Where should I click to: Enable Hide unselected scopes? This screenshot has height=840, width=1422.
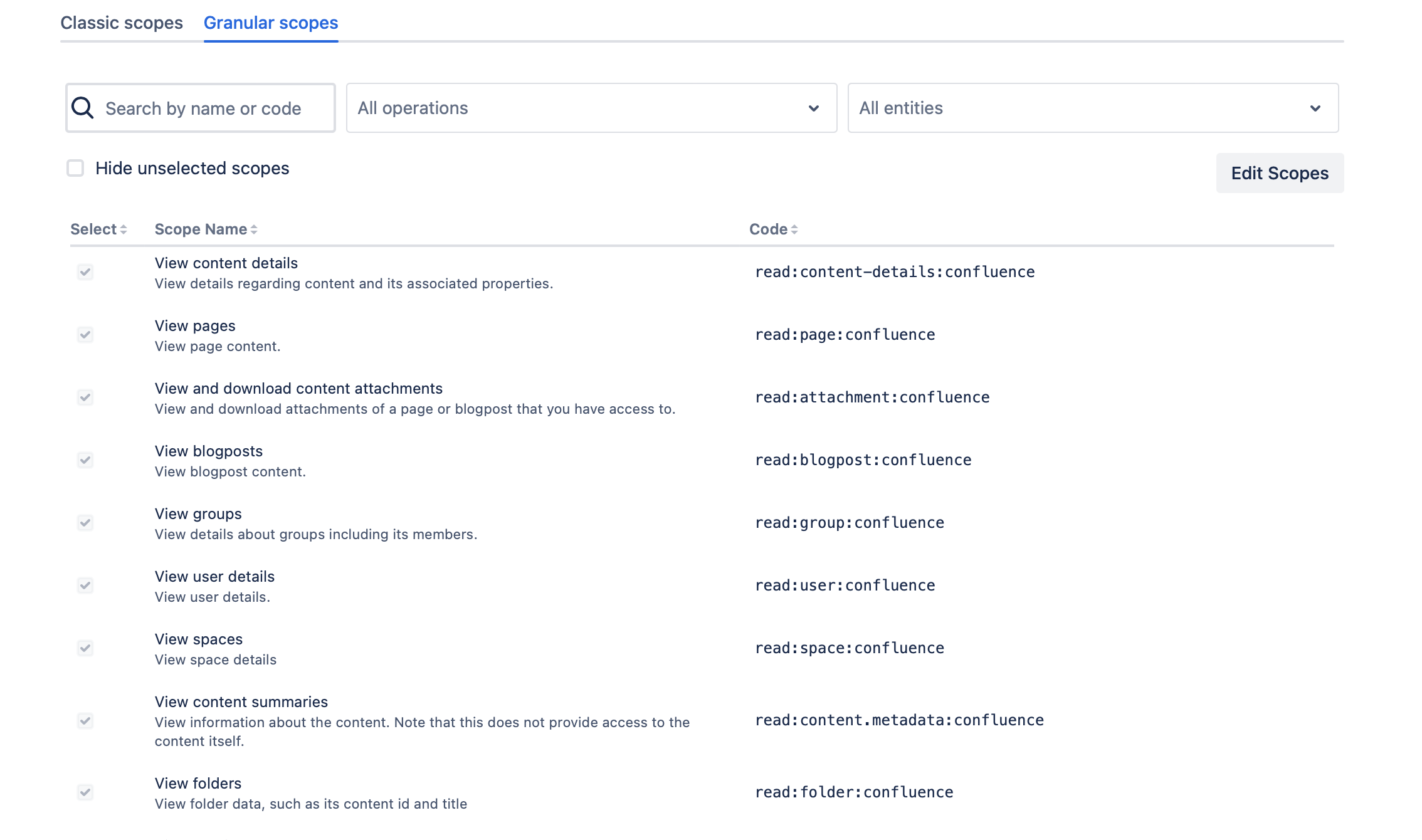pos(75,168)
